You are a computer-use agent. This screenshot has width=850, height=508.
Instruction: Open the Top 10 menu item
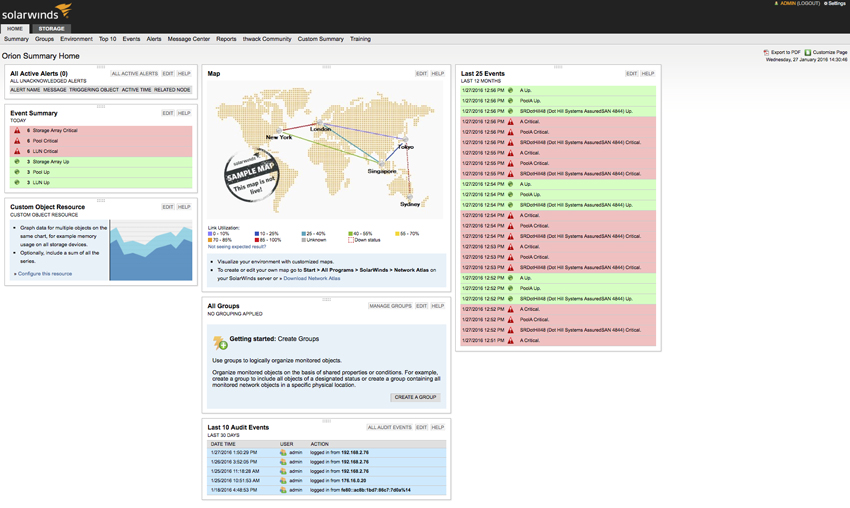click(x=107, y=39)
